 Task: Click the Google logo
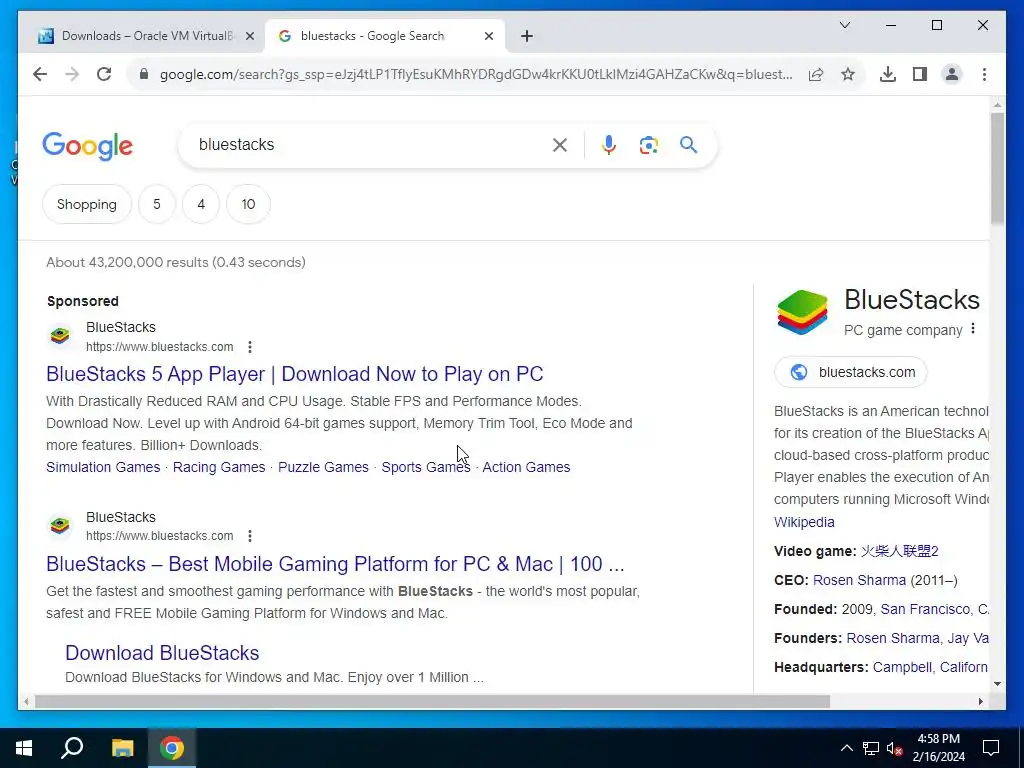(x=88, y=146)
